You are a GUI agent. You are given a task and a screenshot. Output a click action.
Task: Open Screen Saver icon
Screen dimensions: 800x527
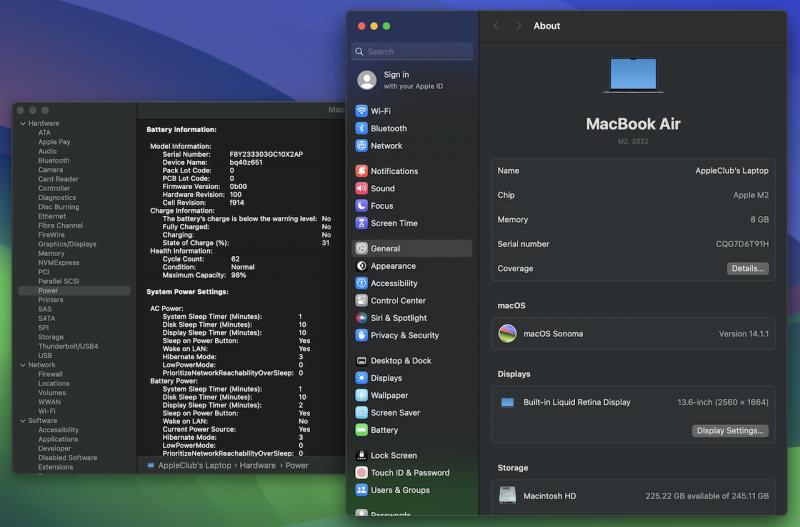[x=361, y=413]
